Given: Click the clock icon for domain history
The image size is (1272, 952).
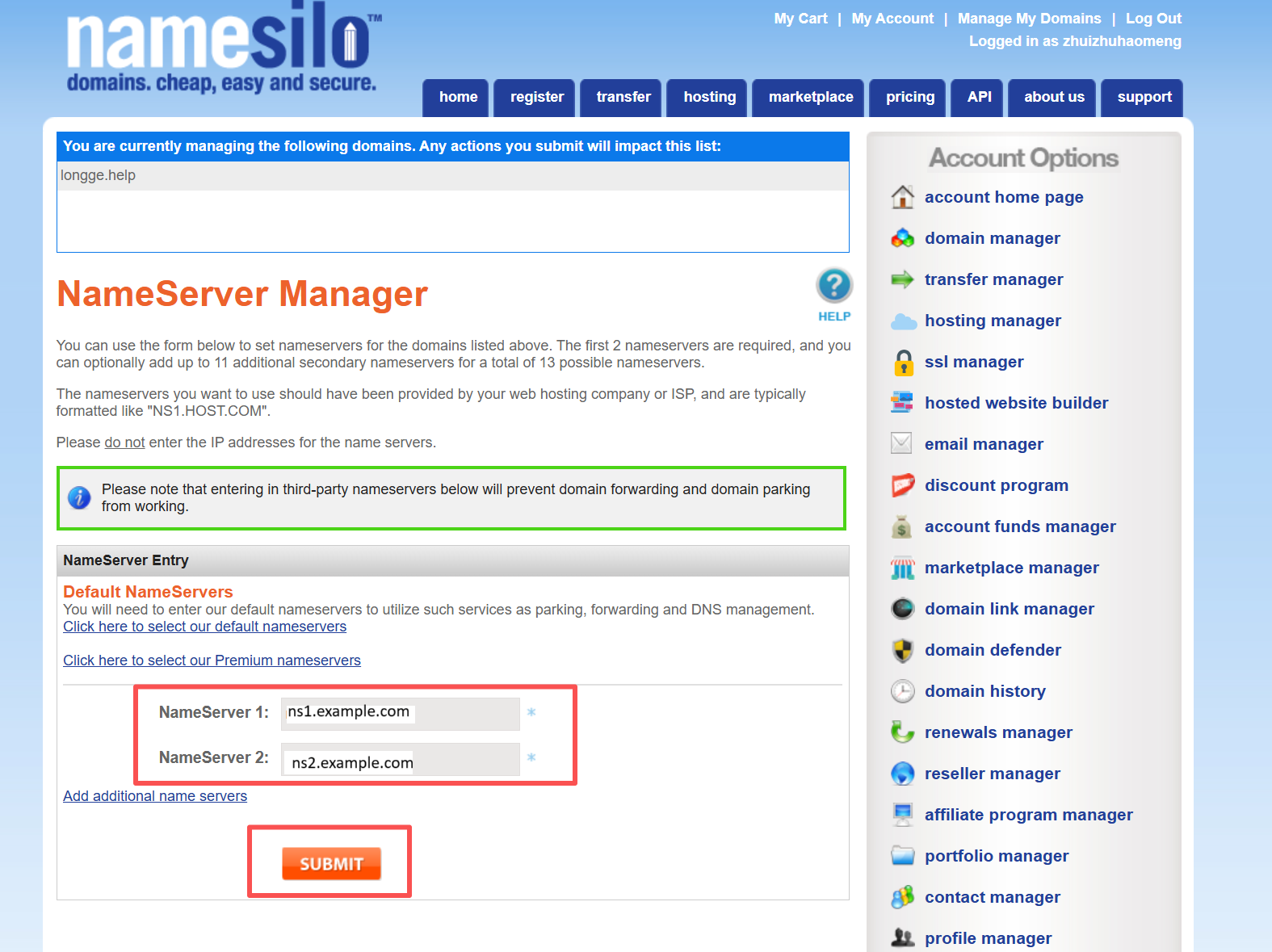Looking at the screenshot, I should 902,691.
